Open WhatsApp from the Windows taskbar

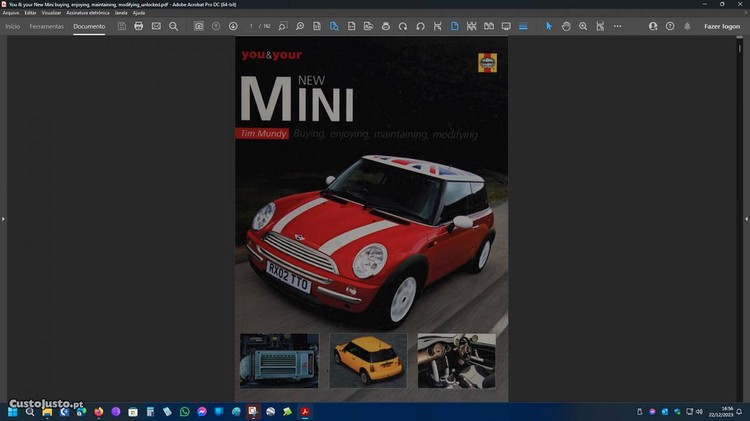pyautogui.click(x=184, y=411)
